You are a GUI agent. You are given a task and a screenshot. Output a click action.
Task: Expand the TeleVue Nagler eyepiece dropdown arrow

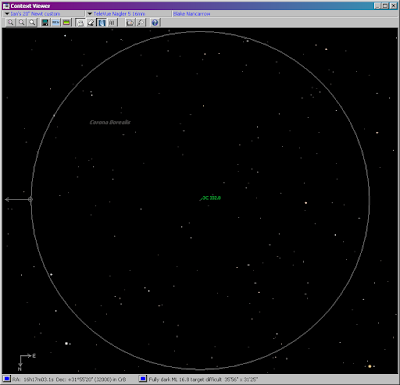(90, 14)
